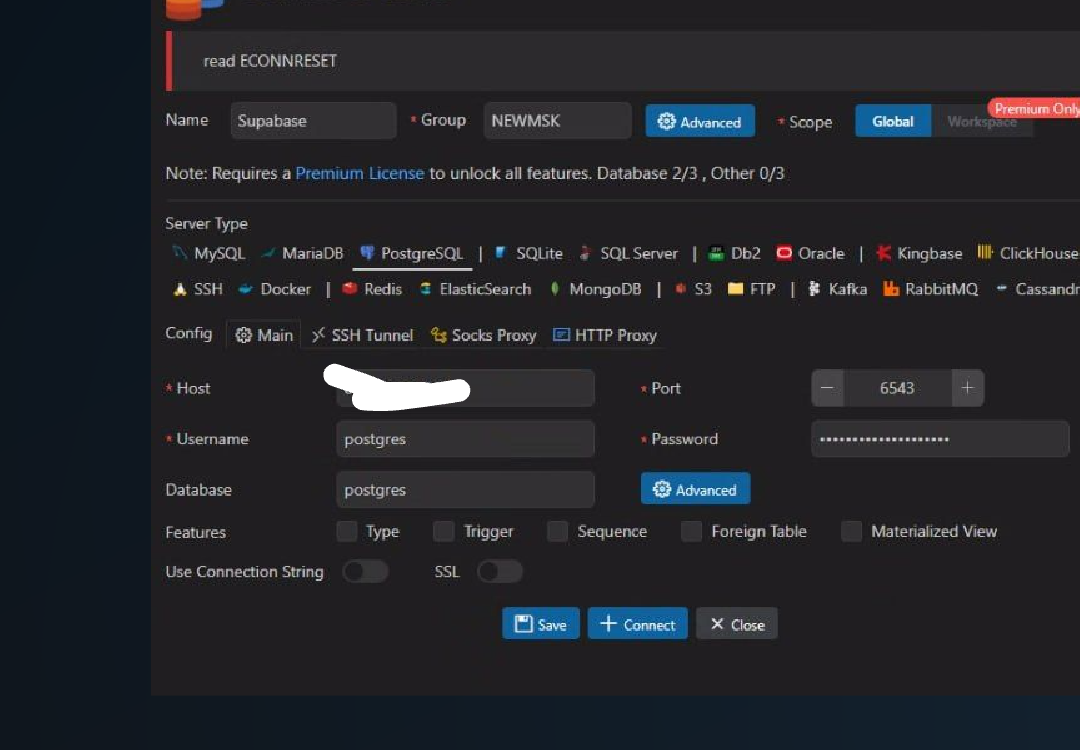The width and height of the screenshot is (1080, 750).
Task: Enable the Foreign Table checkbox
Action: (691, 532)
